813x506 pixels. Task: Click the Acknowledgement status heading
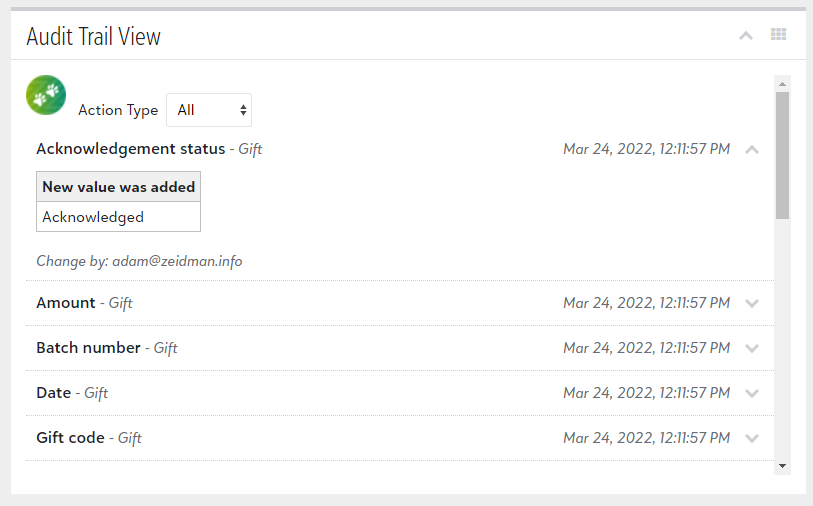tap(131, 149)
